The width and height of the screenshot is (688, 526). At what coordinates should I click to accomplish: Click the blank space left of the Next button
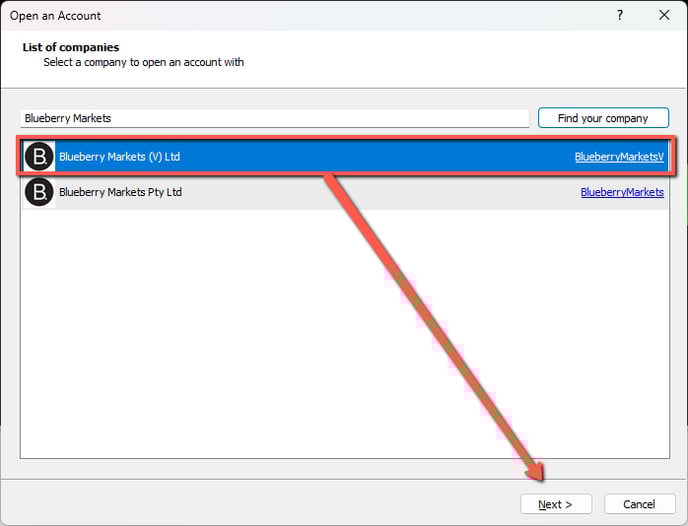click(300, 504)
